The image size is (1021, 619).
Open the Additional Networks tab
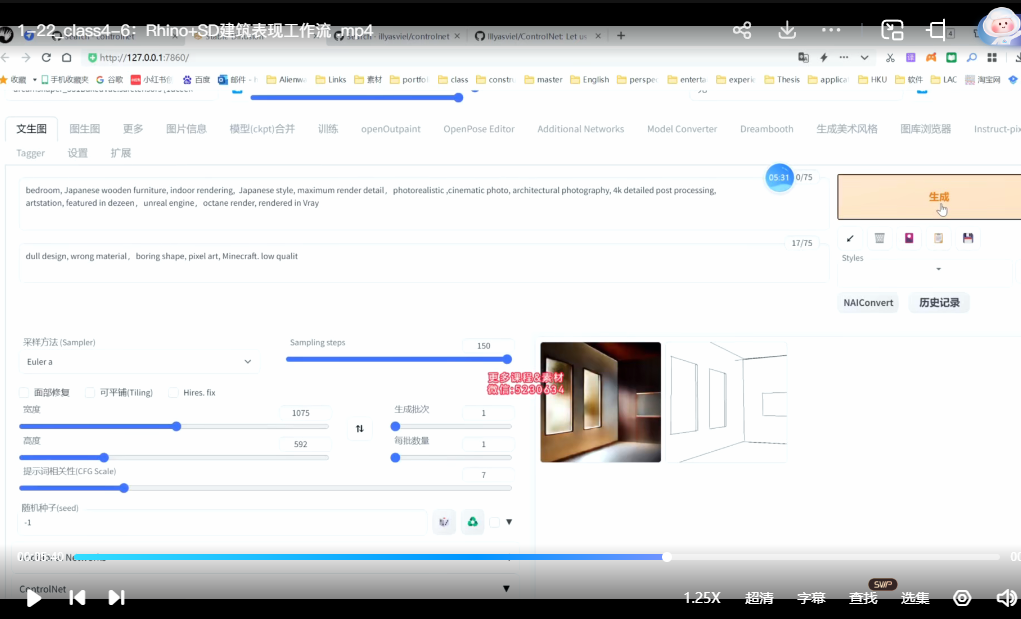[x=580, y=129]
